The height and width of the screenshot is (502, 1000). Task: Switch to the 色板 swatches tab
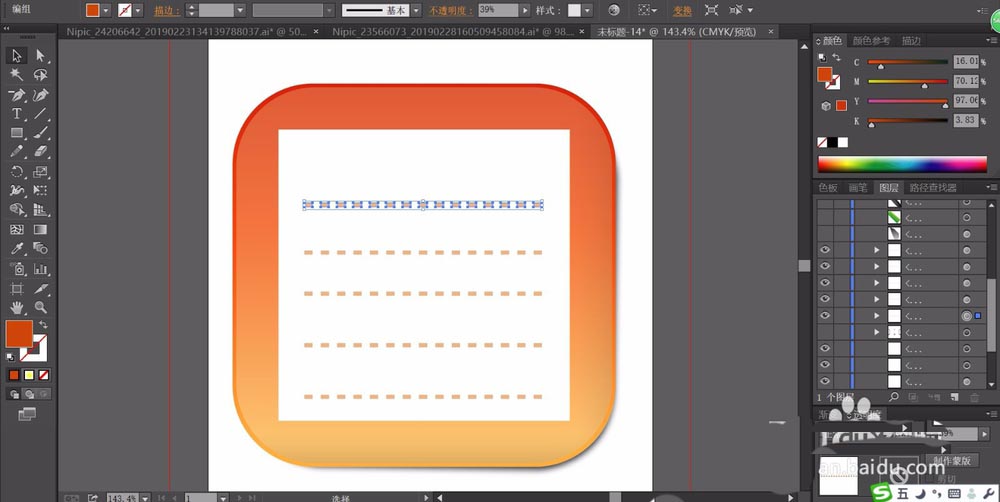[828, 188]
